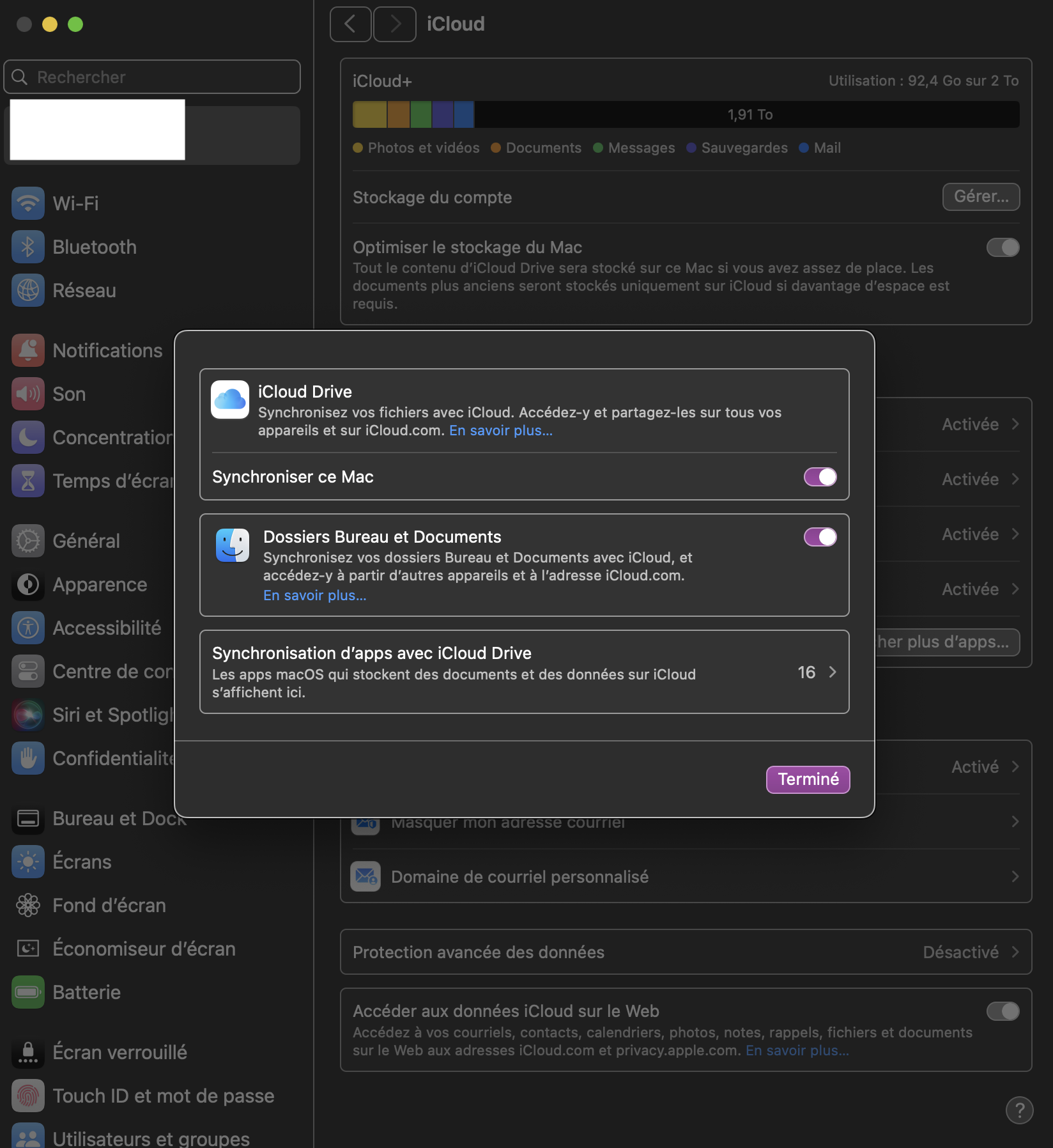The width and height of the screenshot is (1053, 1148).
Task: Expand the 16 synced apps chevron
Action: point(833,672)
